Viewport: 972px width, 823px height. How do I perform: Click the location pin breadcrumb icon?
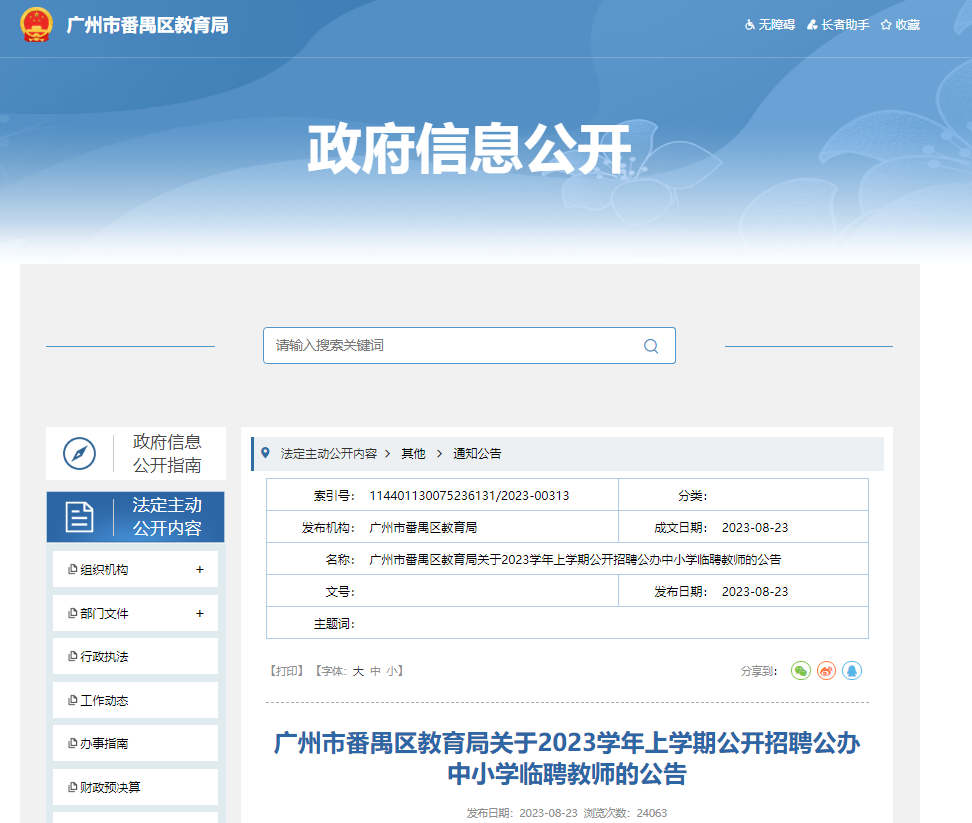coord(265,453)
